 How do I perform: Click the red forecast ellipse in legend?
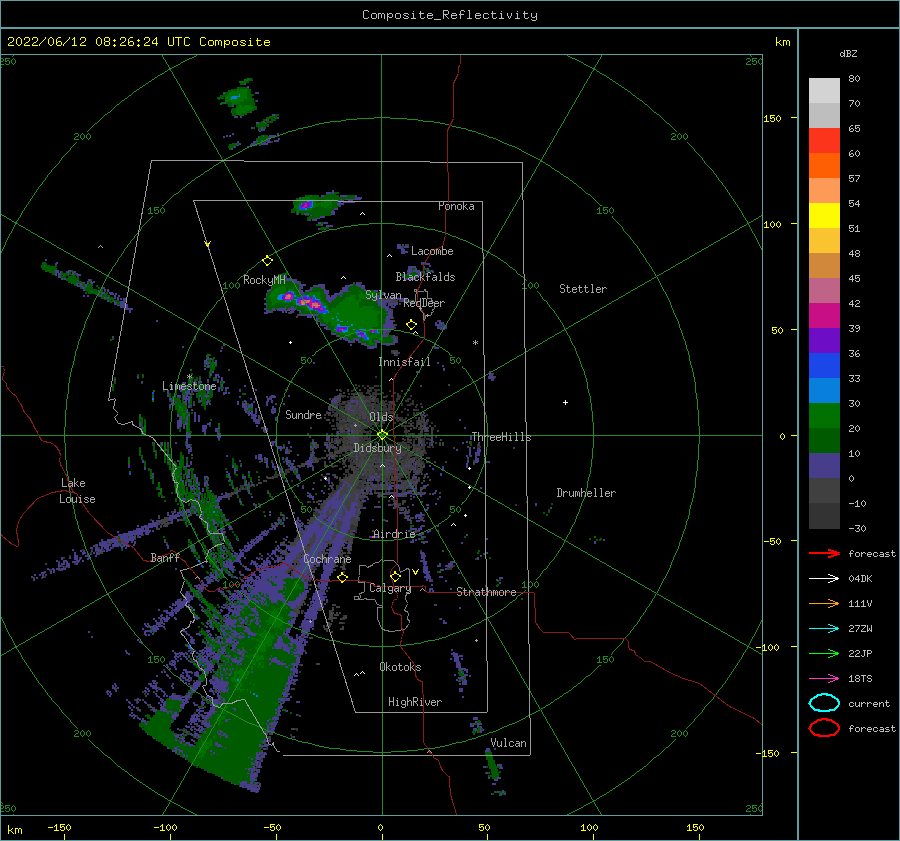coord(824,728)
